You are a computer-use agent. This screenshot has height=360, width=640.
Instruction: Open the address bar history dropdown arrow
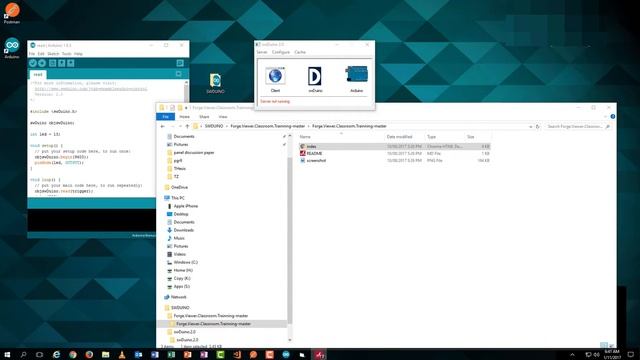[x=530, y=127]
